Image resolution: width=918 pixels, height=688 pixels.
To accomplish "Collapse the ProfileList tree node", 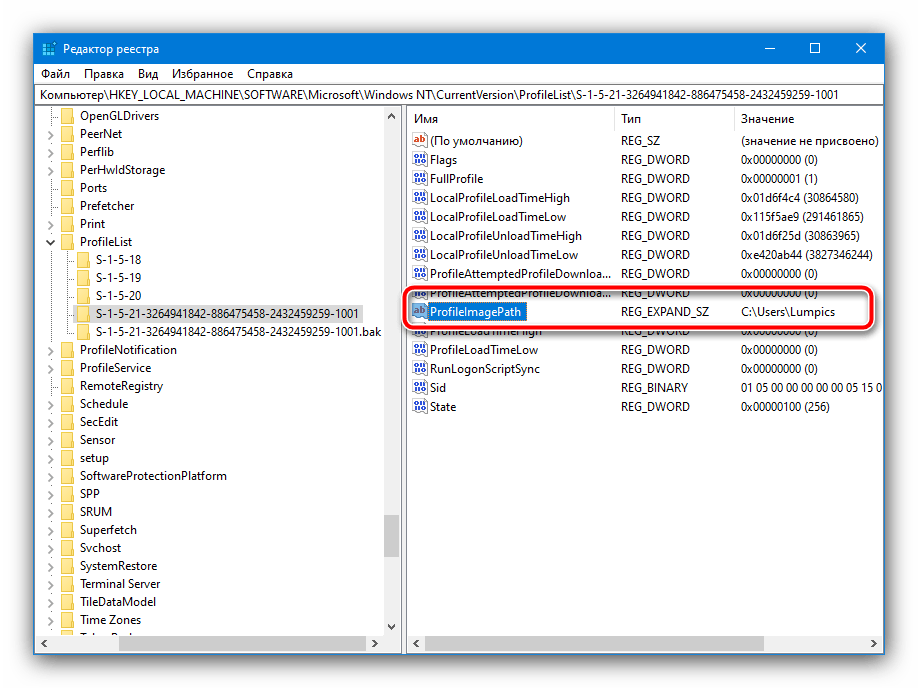I will point(51,242).
